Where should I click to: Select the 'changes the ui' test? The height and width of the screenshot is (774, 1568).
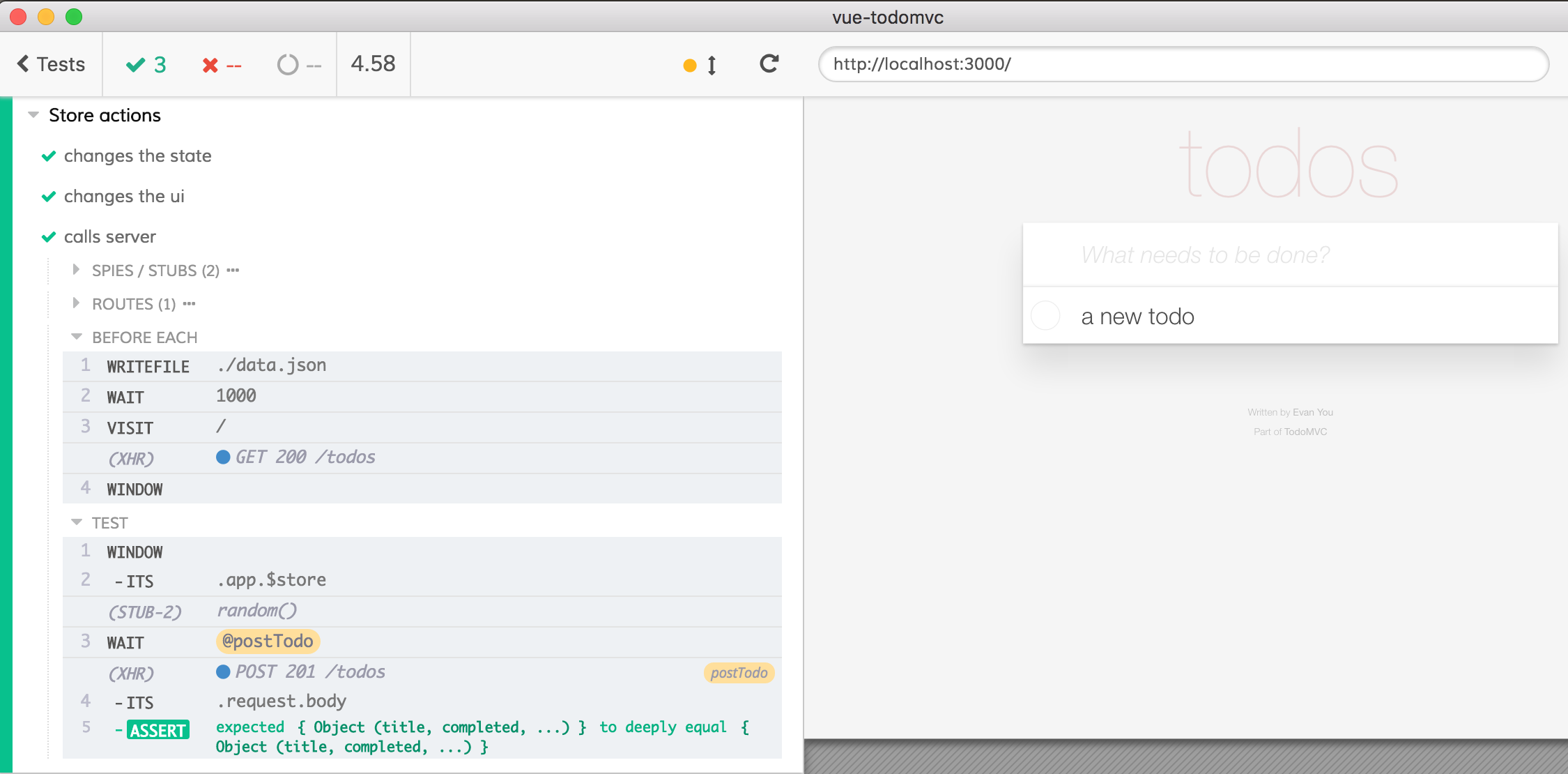124,197
